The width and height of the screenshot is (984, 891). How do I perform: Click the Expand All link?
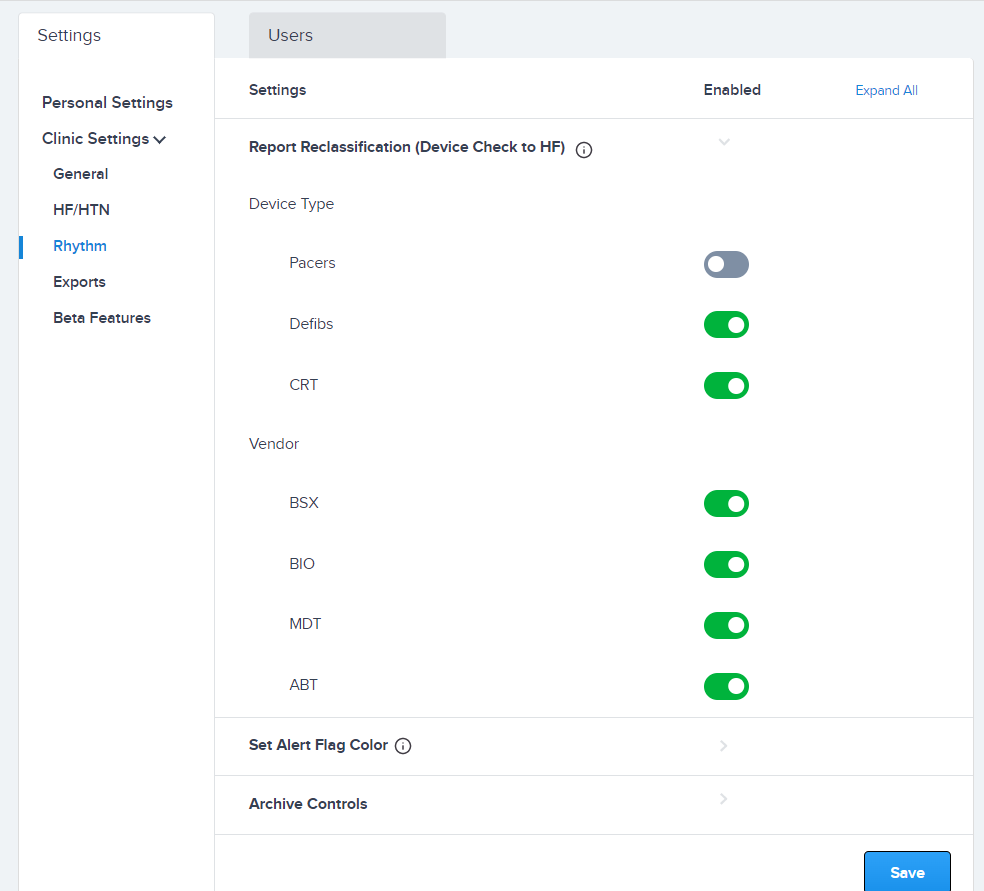[886, 90]
